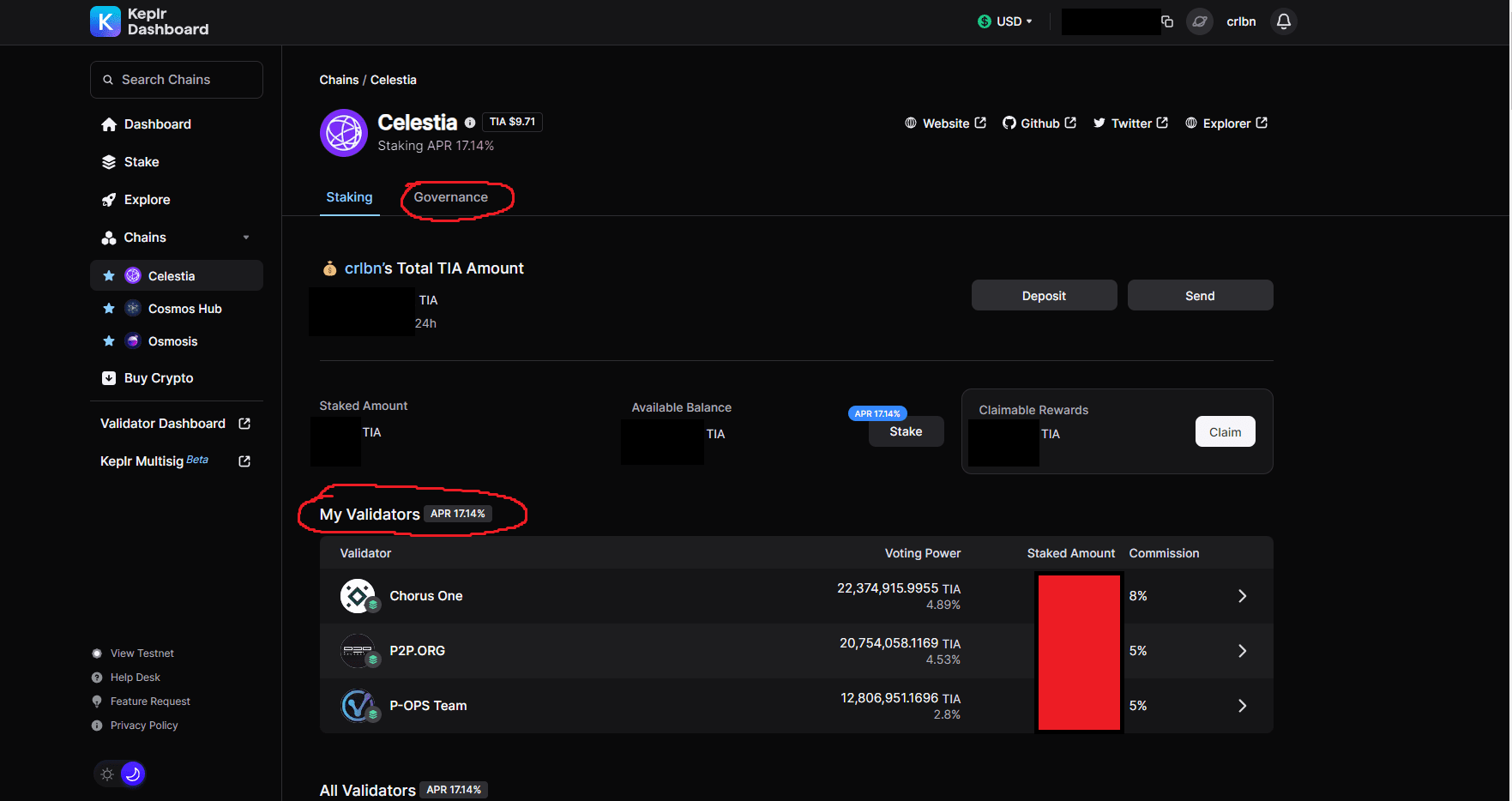Copy wallet address icon in header

click(x=1167, y=21)
